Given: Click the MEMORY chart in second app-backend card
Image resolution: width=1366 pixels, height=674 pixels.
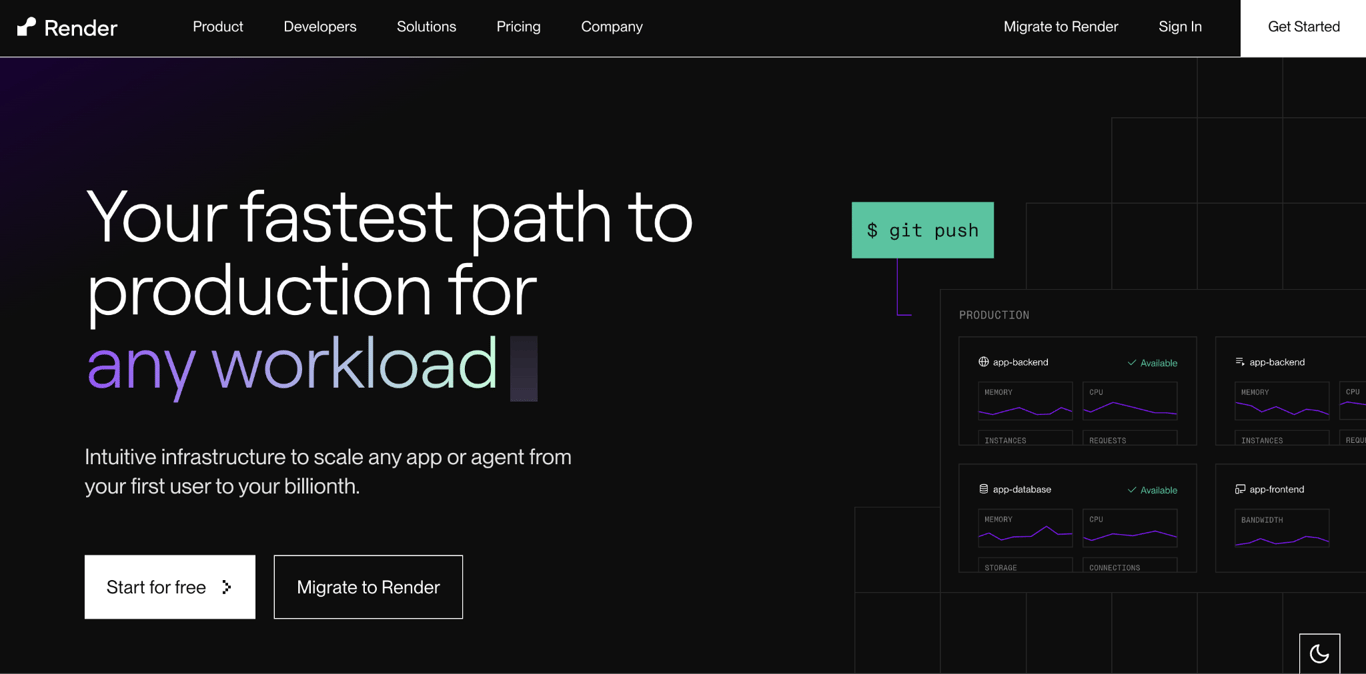Looking at the screenshot, I should pos(1282,401).
